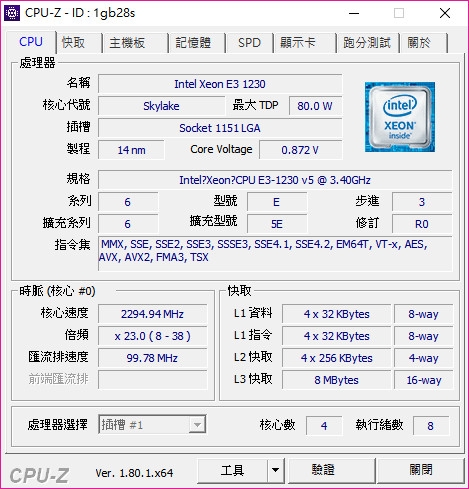This screenshot has width=469, height=489.
Task: Click the 2294.94 MHz core speed value
Action: 152,314
